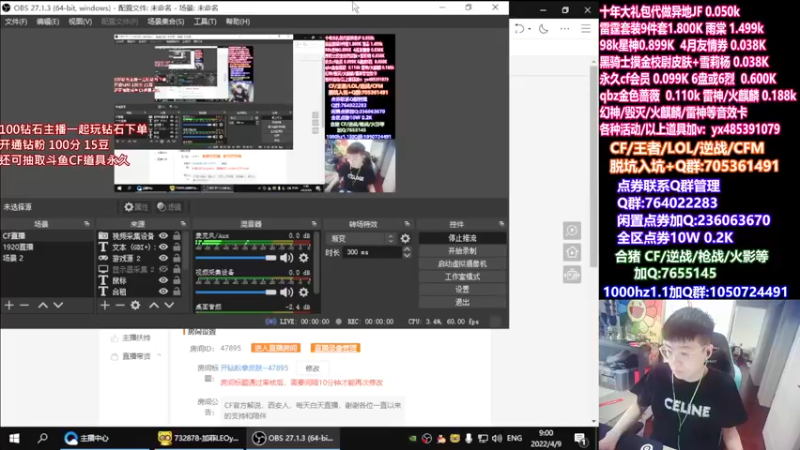
Task: Open OBS 设置 from the controls panel
Action: coord(462,289)
